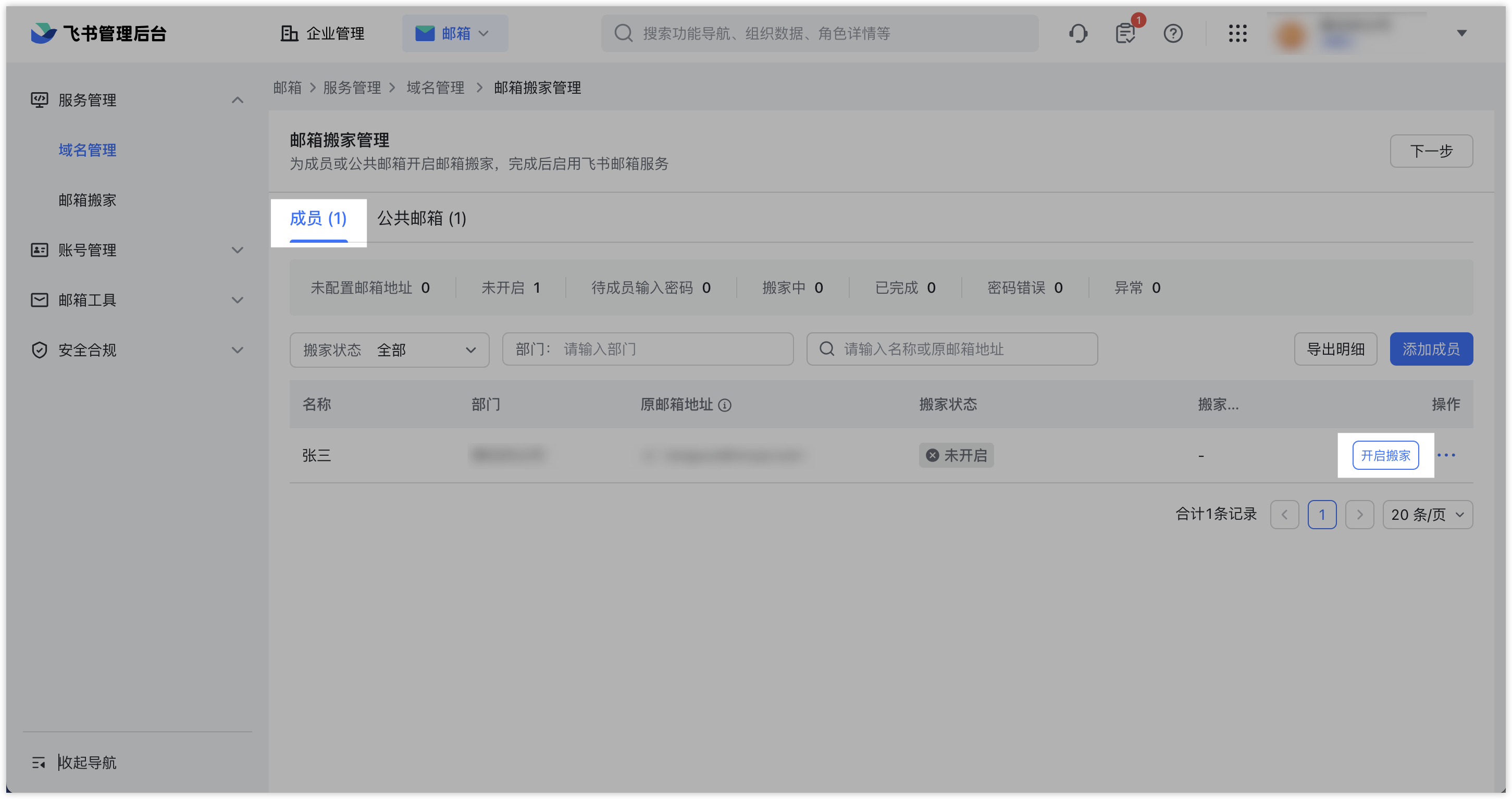The height and width of the screenshot is (799, 1512).
Task: Open the 20 条/页 page size dropdown
Action: [x=1427, y=515]
